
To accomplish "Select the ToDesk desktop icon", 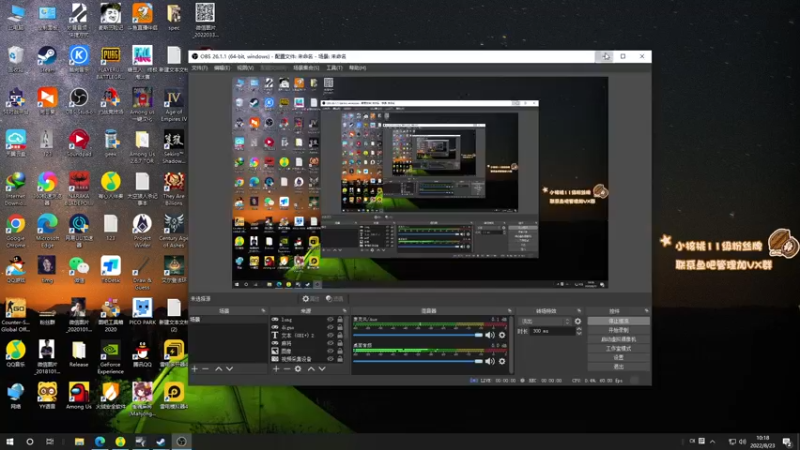I will click(x=110, y=269).
